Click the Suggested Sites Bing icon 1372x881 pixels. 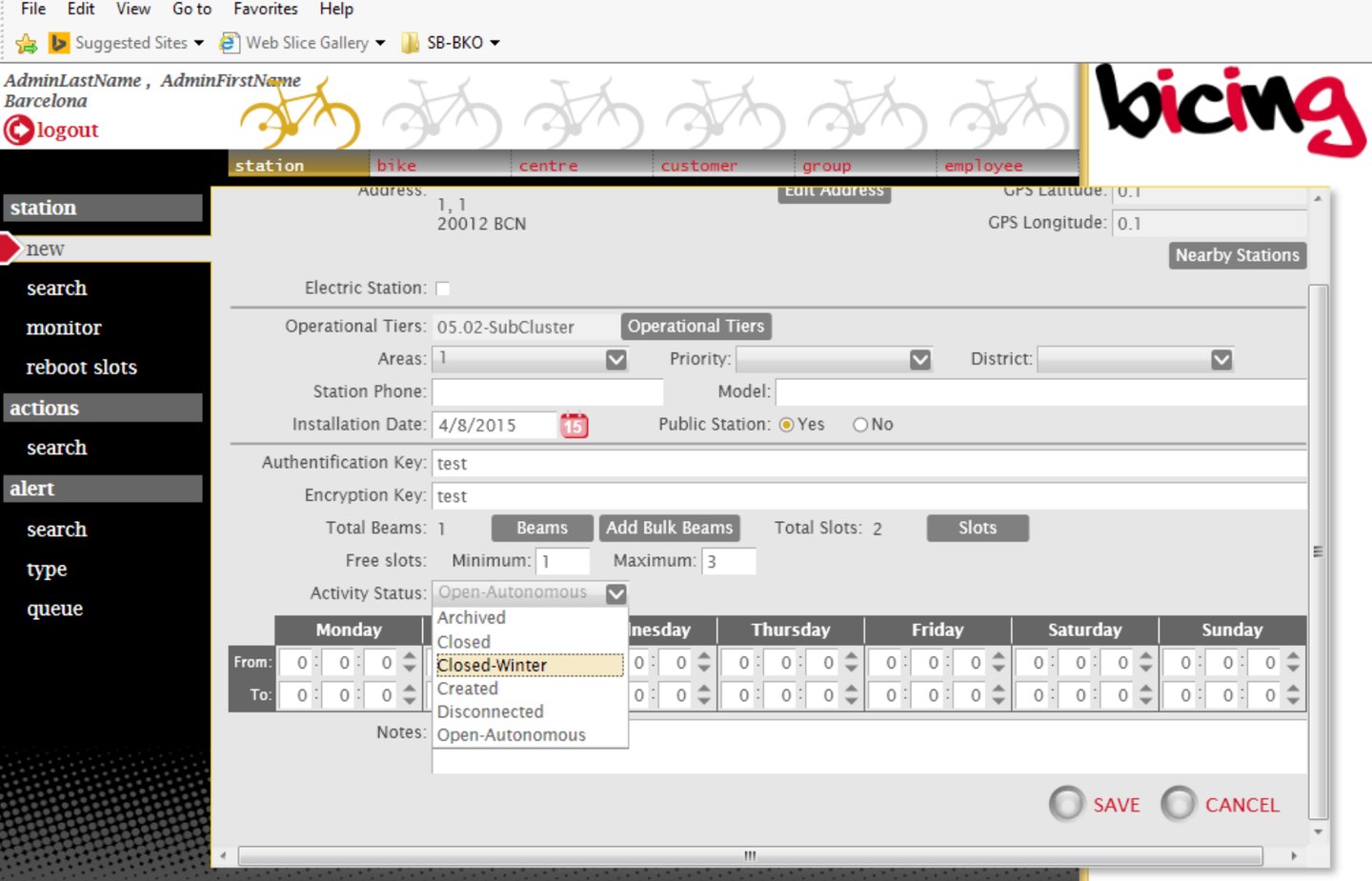pyautogui.click(x=59, y=43)
